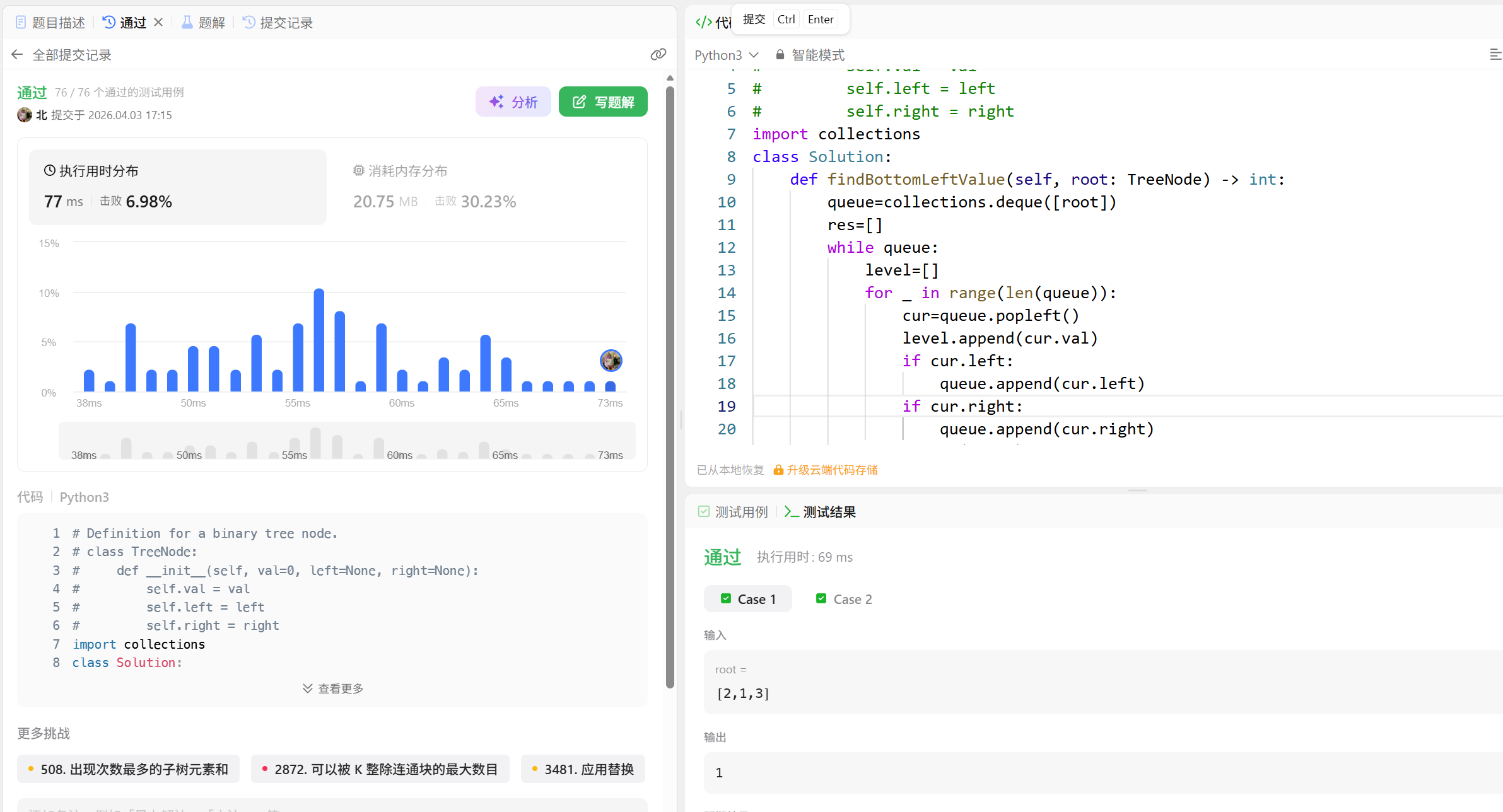Image resolution: width=1503 pixels, height=812 pixels.
Task: Click the back arrow beside 全部提交记录
Action: [17, 55]
